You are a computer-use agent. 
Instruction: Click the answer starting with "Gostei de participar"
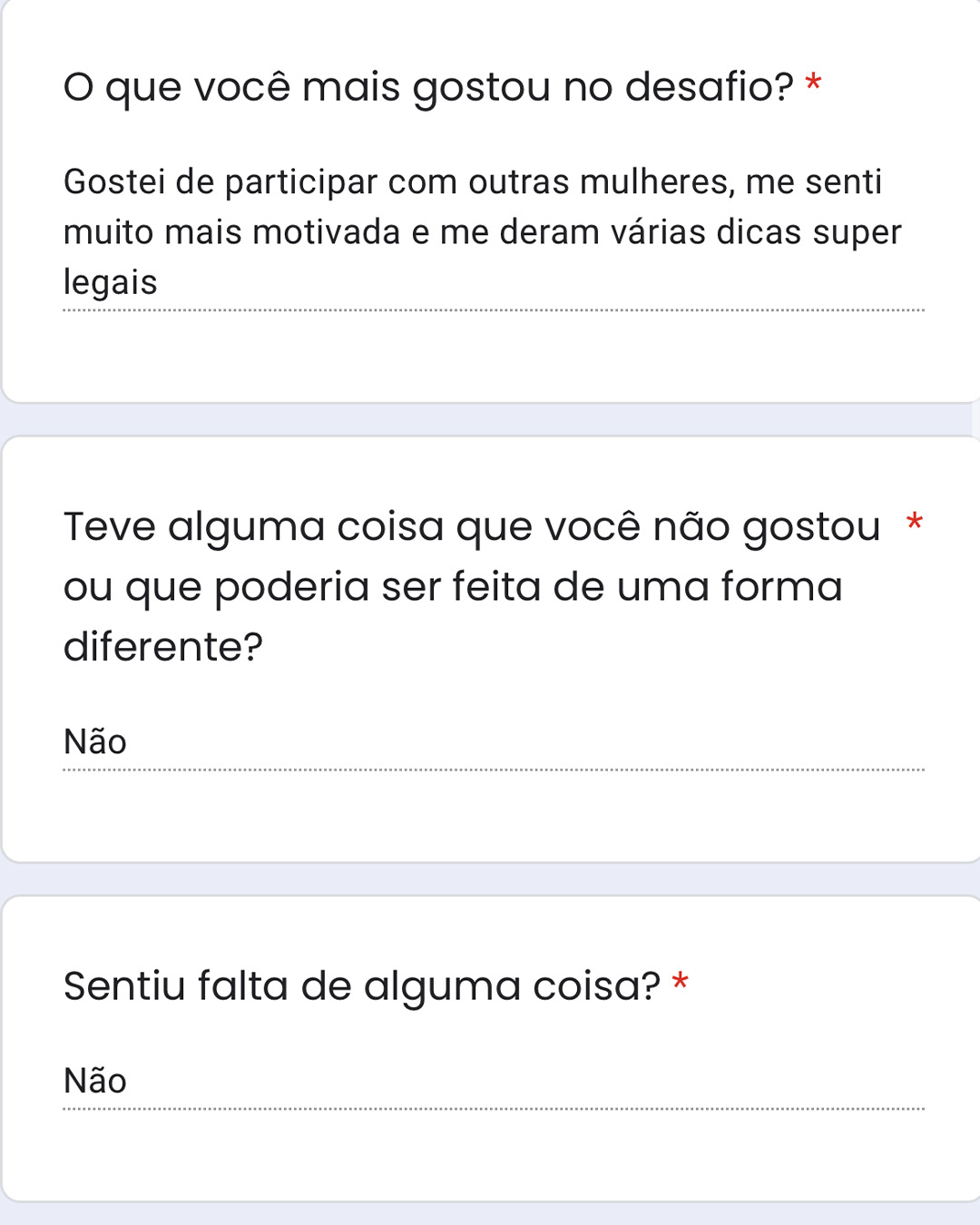(x=483, y=232)
